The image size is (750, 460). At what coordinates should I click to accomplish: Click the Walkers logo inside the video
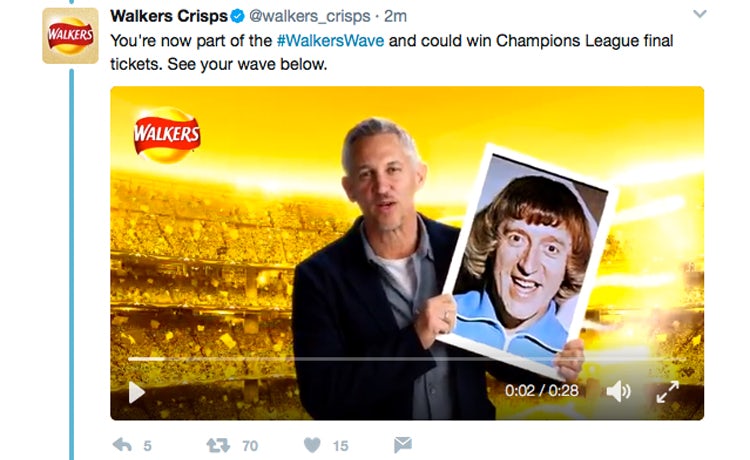pos(167,135)
